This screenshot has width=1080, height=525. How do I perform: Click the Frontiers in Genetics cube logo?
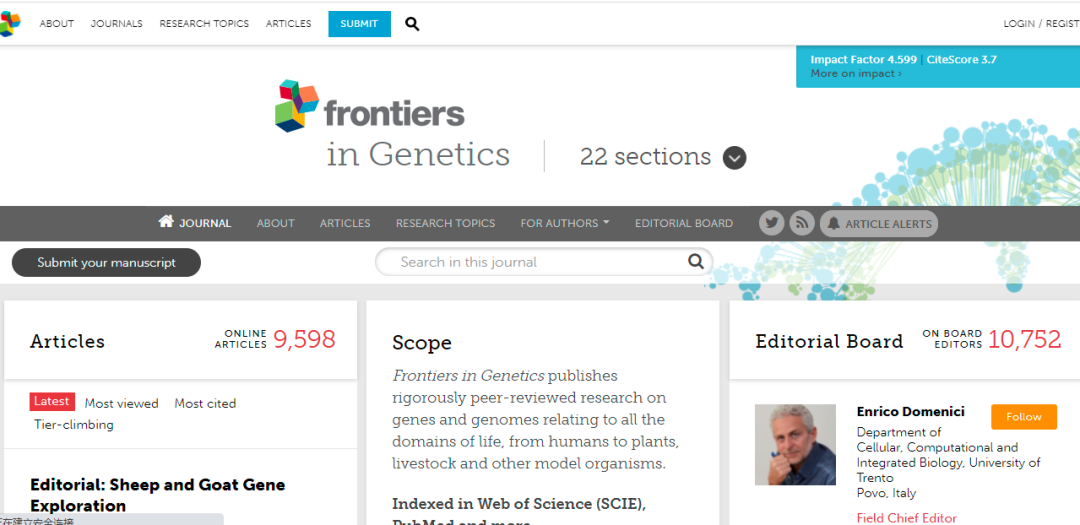coord(297,106)
